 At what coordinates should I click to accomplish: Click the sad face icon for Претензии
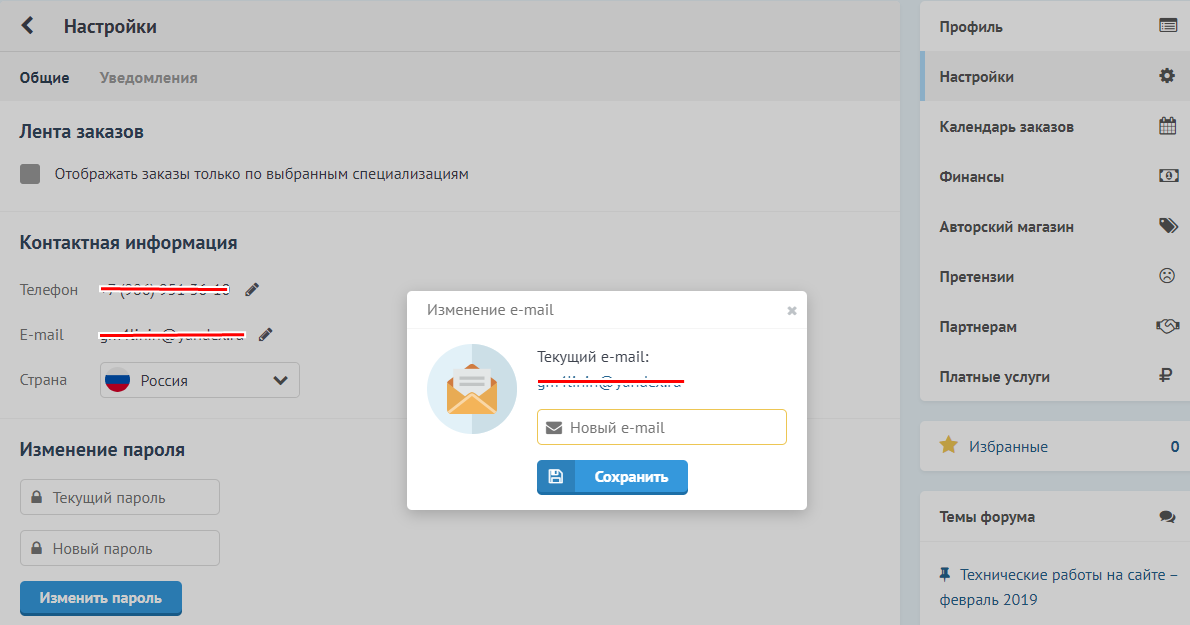click(x=1167, y=276)
